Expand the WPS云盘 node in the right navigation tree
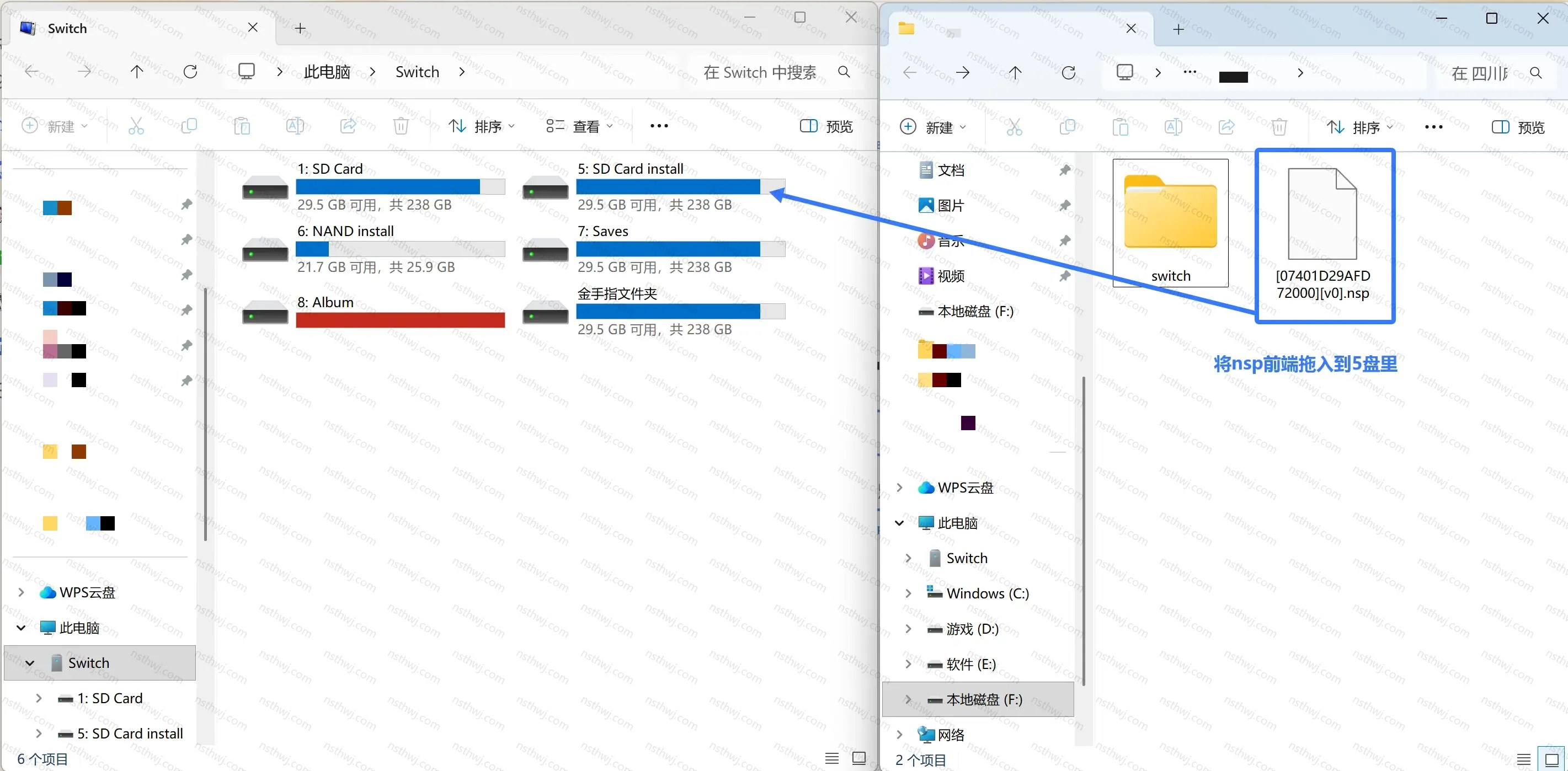This screenshot has width=1568, height=771. click(x=899, y=488)
